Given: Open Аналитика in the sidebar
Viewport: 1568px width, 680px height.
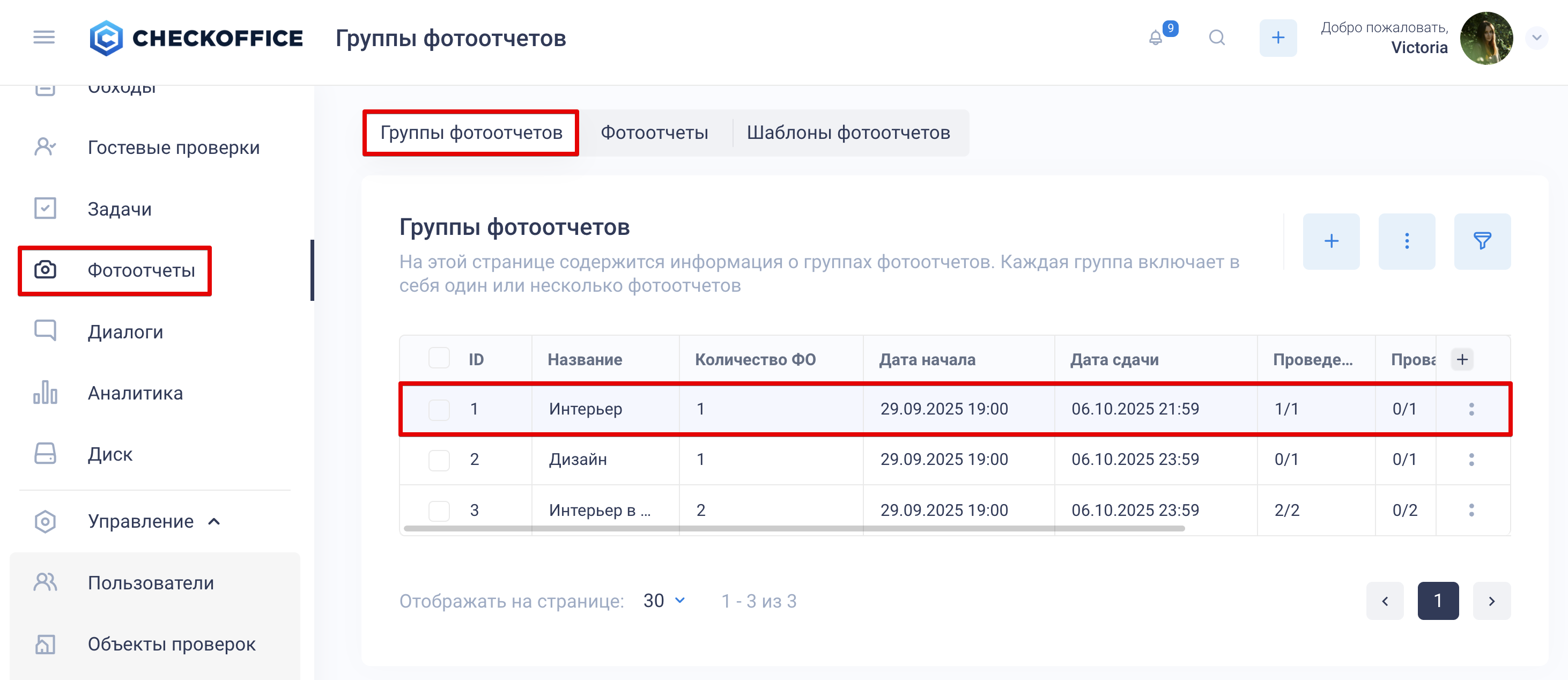Looking at the screenshot, I should (x=135, y=393).
